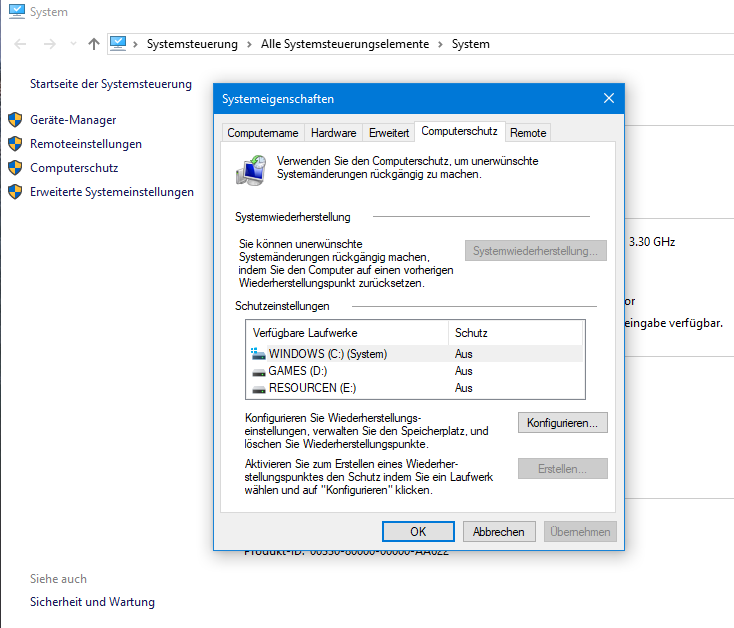This screenshot has height=628, width=734.
Task: Select the WINDOWS (C:) (System) drive row
Action: tap(415, 354)
